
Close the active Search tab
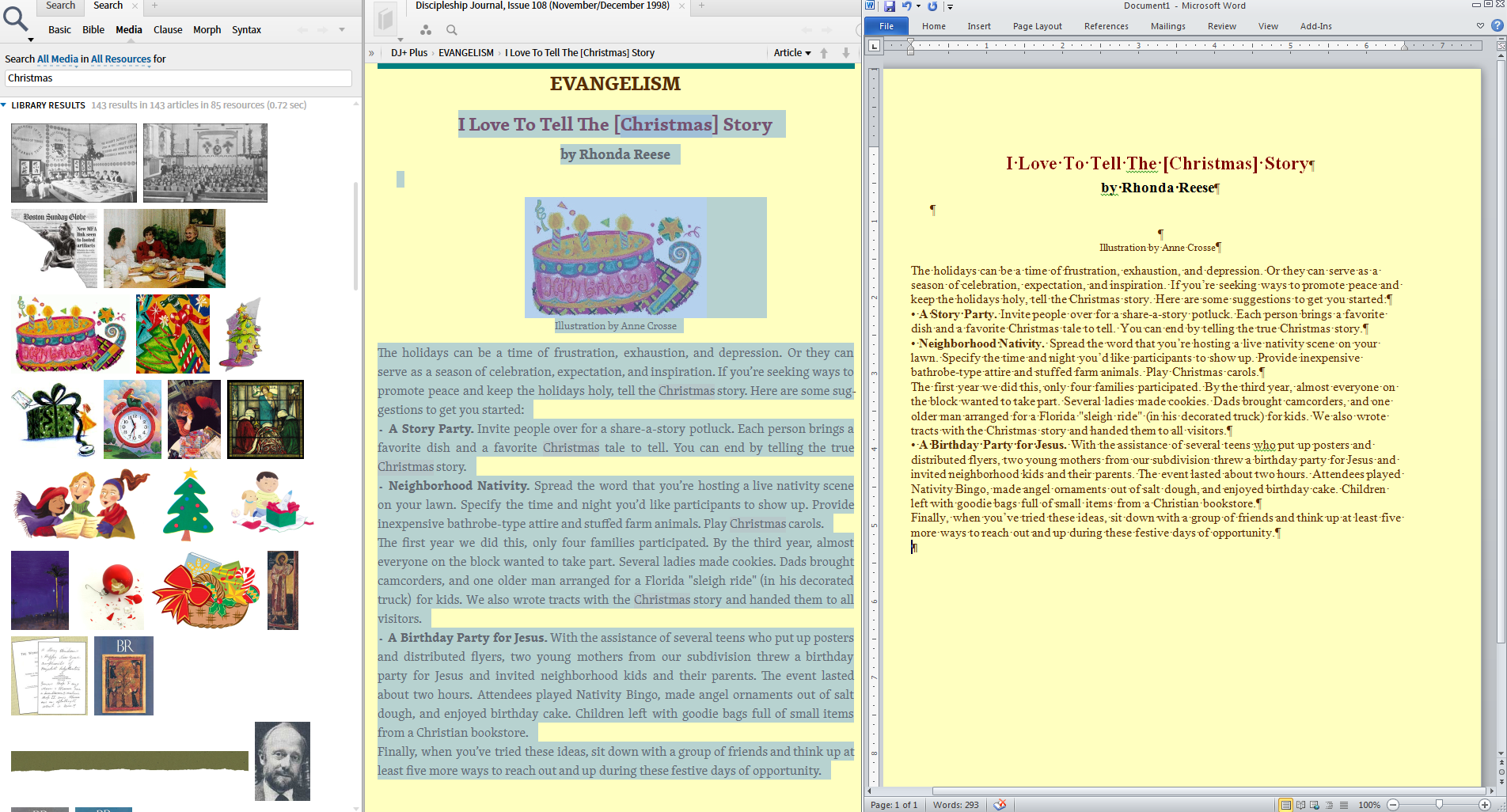(x=135, y=6)
